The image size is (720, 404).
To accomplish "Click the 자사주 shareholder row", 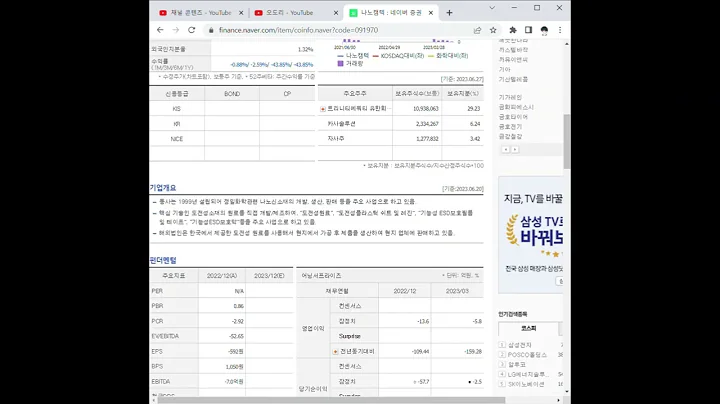I will [400, 139].
